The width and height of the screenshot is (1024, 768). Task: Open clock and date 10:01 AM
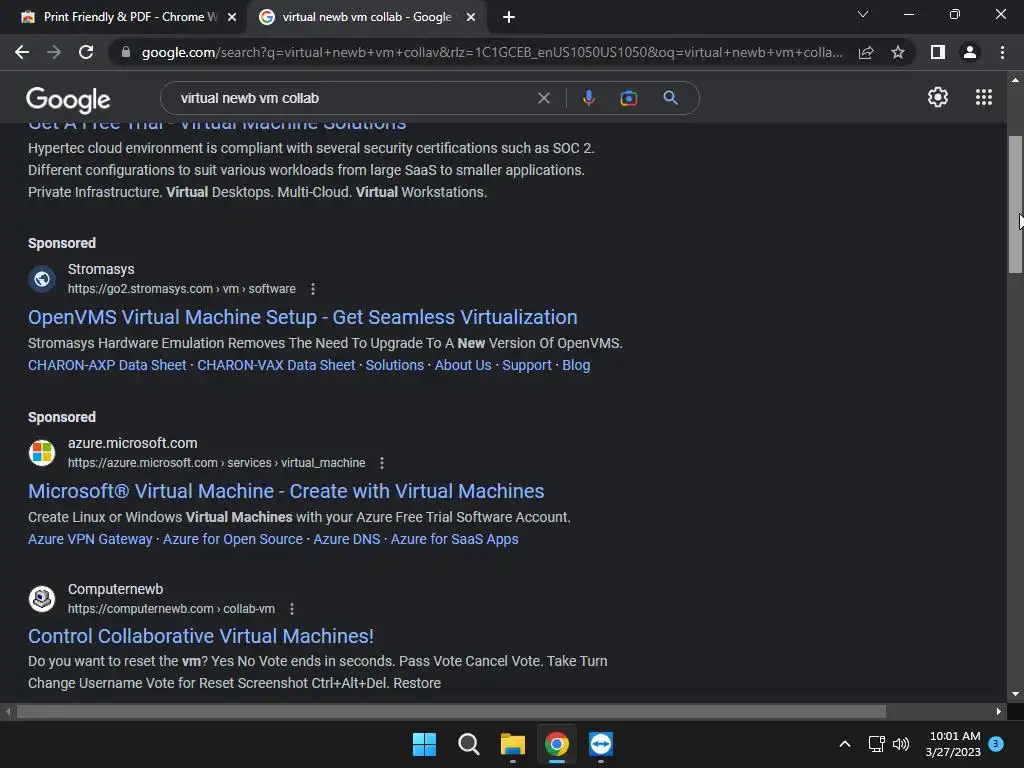[953, 744]
